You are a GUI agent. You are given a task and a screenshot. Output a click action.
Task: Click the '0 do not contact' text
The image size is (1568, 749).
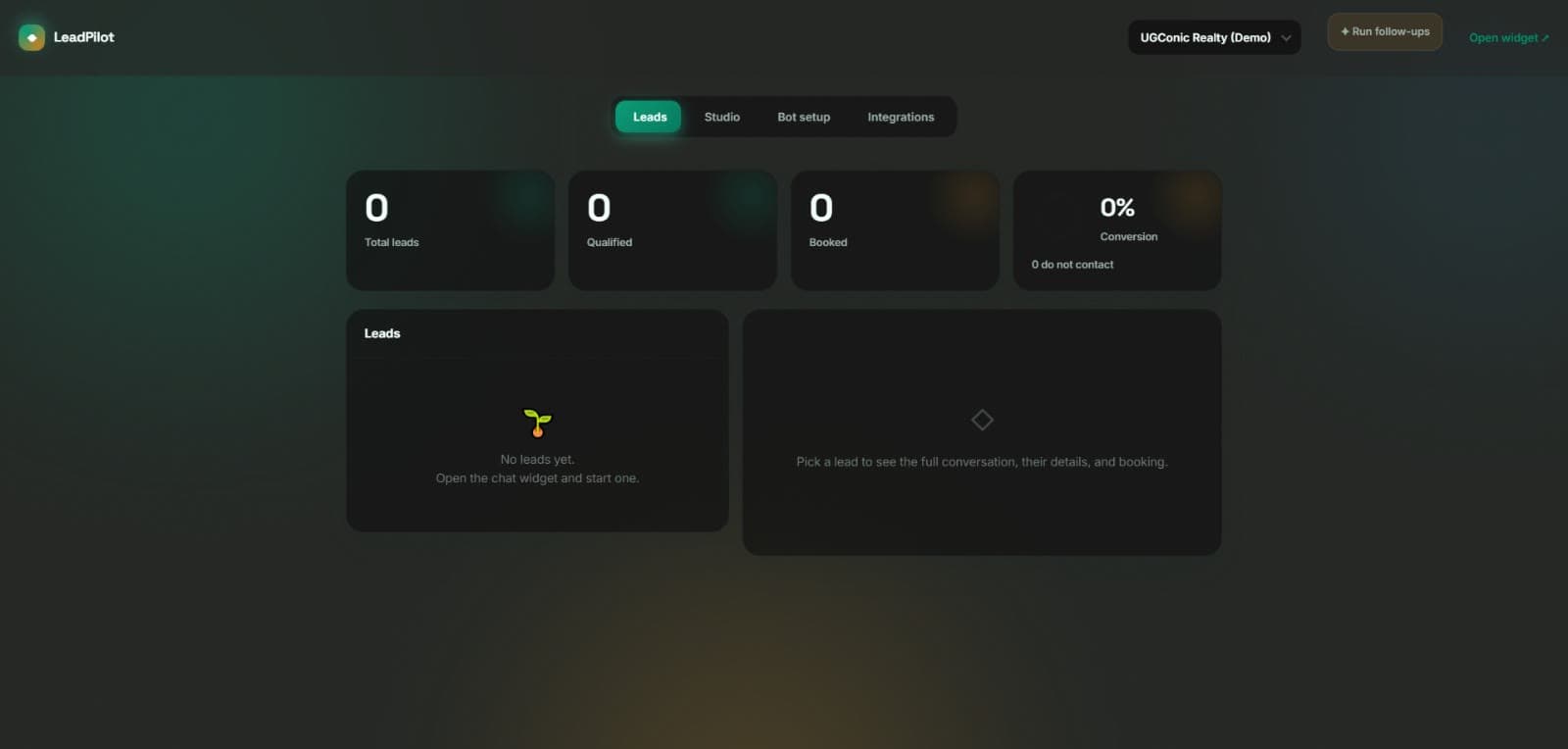pos(1072,265)
